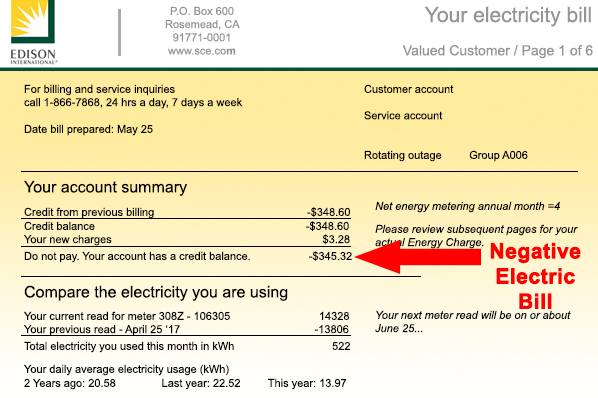Image resolution: width=598 pixels, height=398 pixels.
Task: Click '2 Years ago: 20.58' value
Action: click(x=70, y=383)
